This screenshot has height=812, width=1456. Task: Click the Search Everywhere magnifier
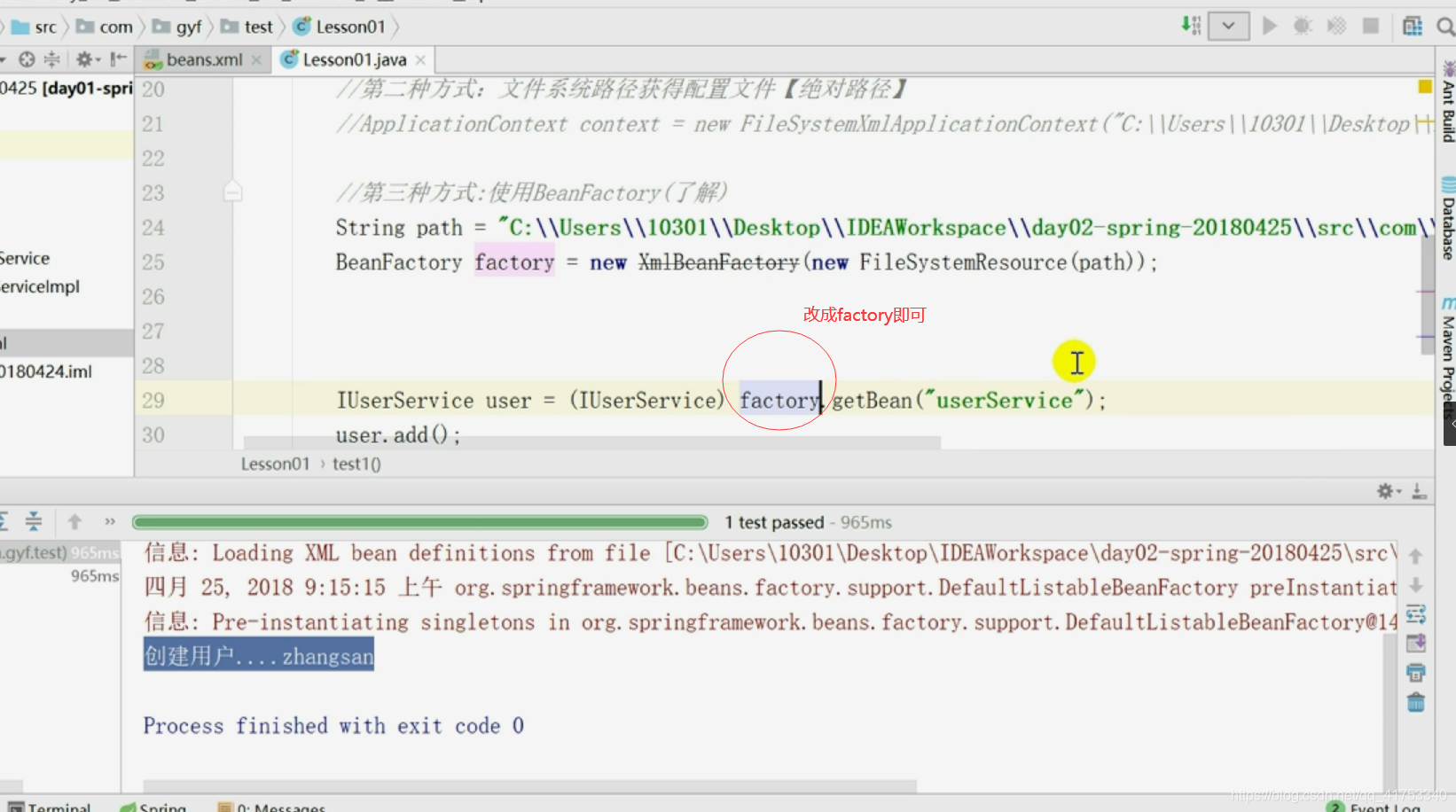[x=1445, y=27]
